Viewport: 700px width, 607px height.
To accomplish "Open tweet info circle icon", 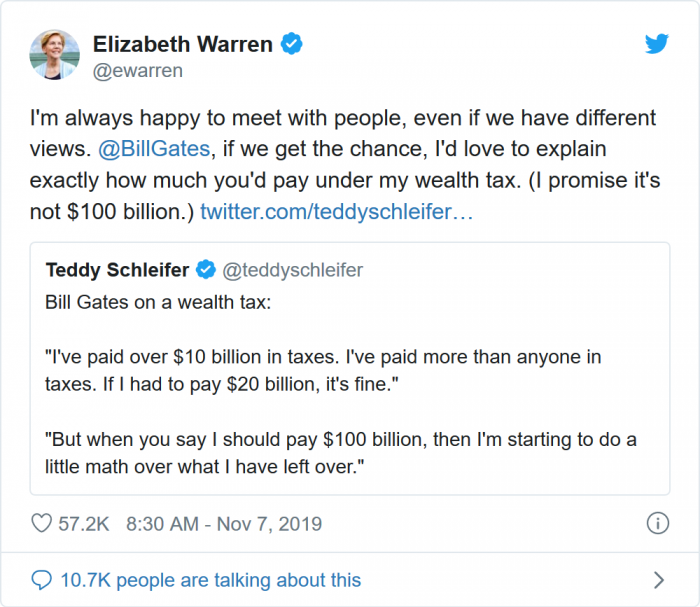I will [x=657, y=523].
